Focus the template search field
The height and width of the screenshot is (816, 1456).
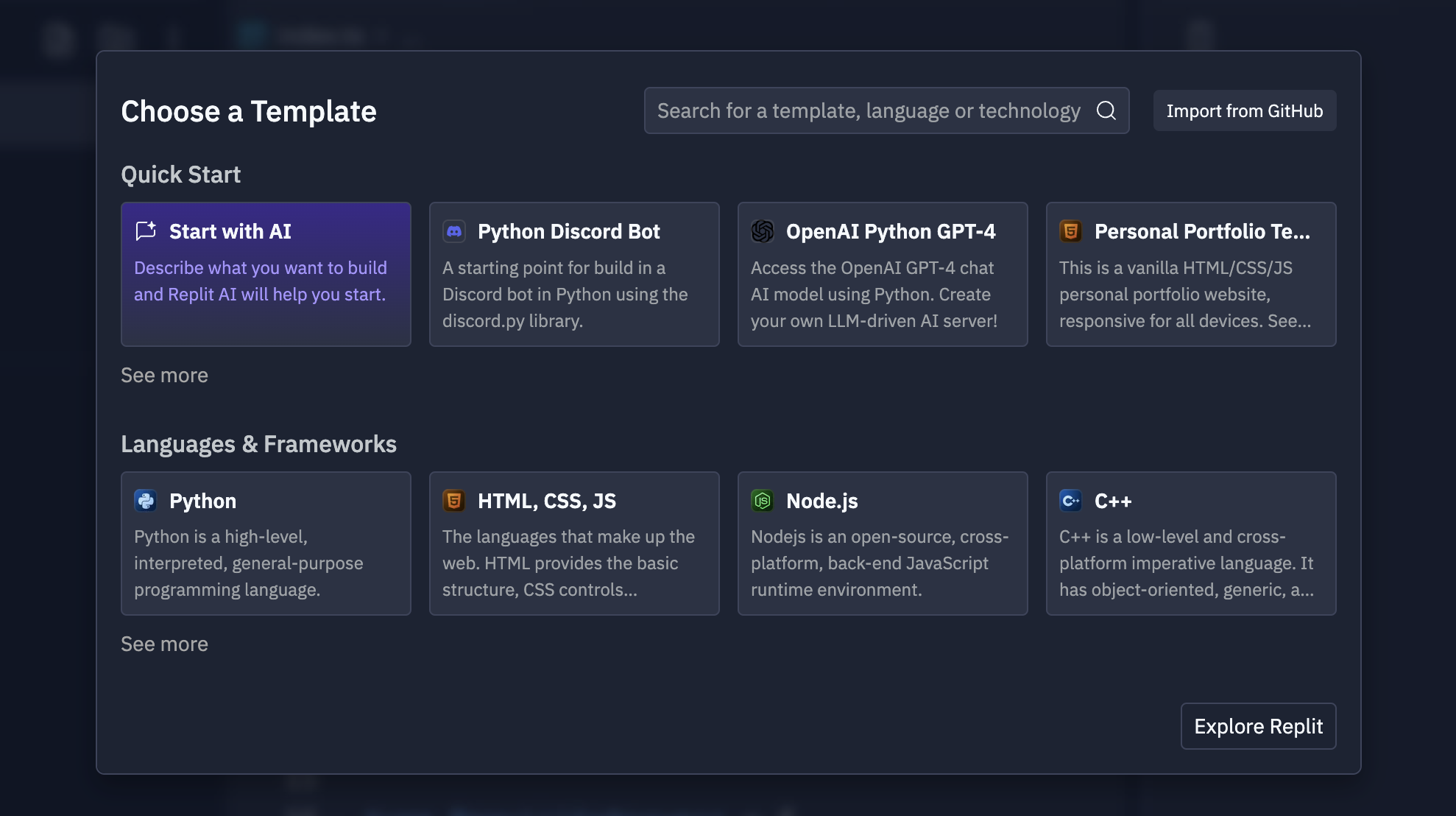pos(886,110)
